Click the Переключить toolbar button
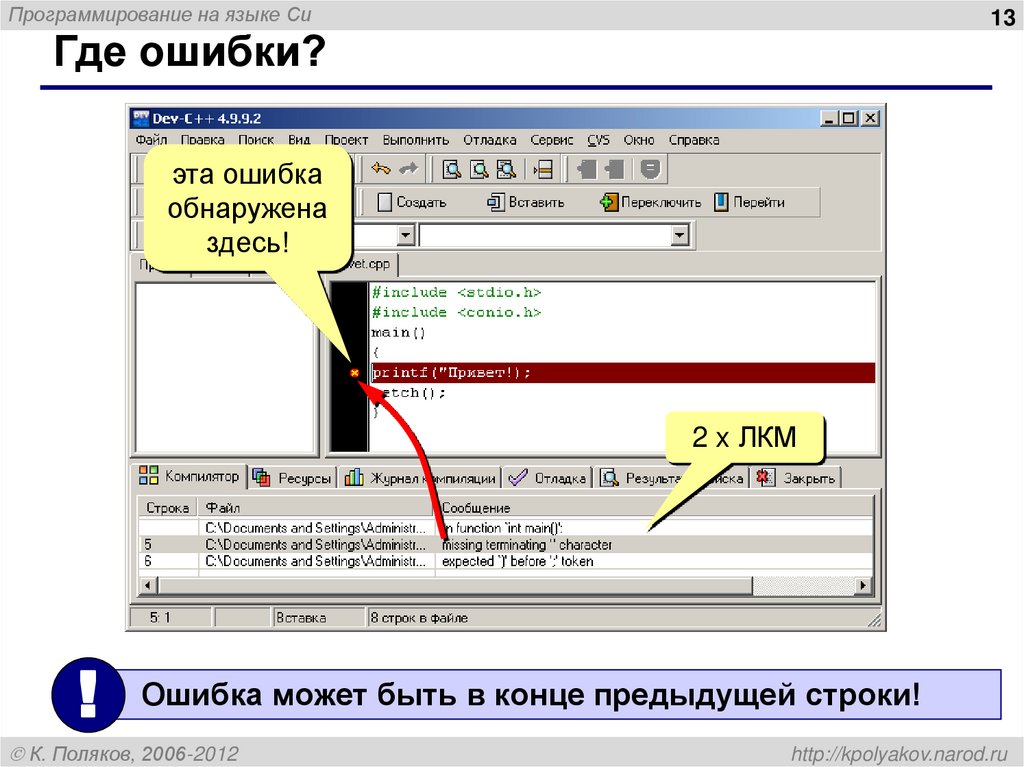1024x767 pixels. [650, 202]
